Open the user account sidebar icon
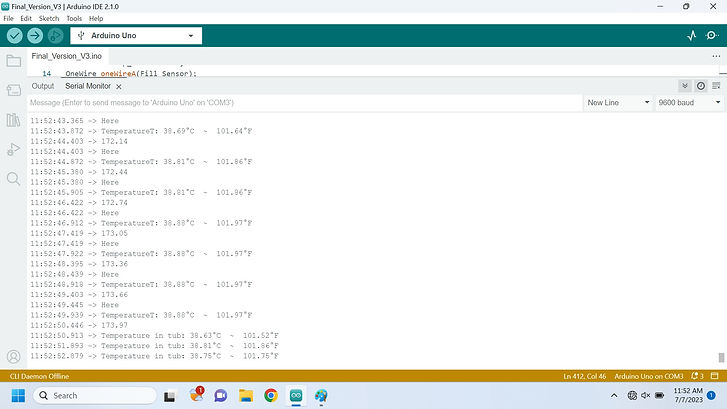The image size is (727, 409). 13,357
